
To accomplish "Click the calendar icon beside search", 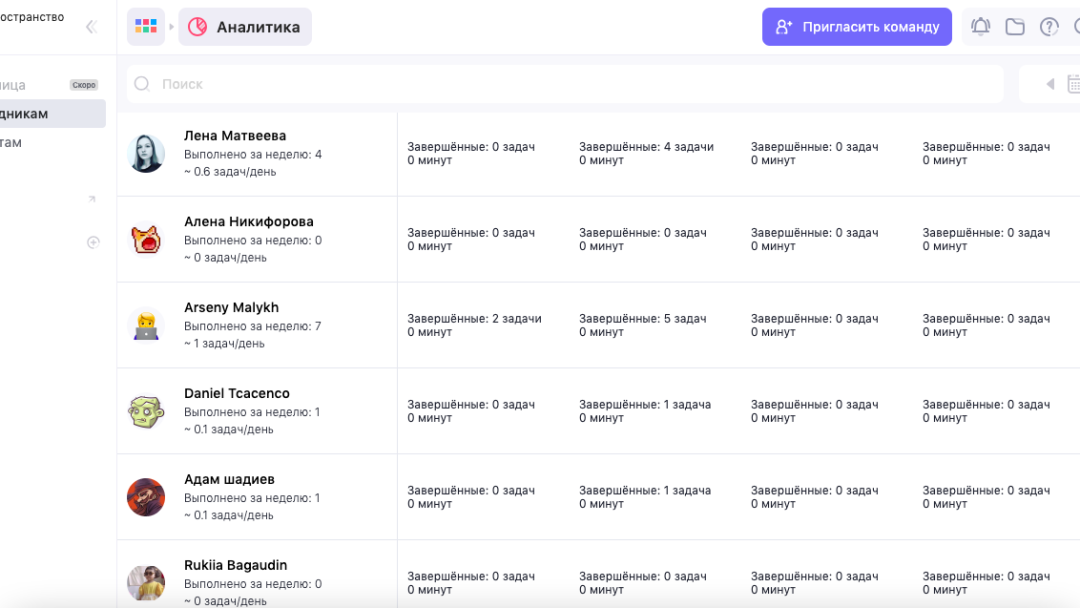I will pos(1072,84).
